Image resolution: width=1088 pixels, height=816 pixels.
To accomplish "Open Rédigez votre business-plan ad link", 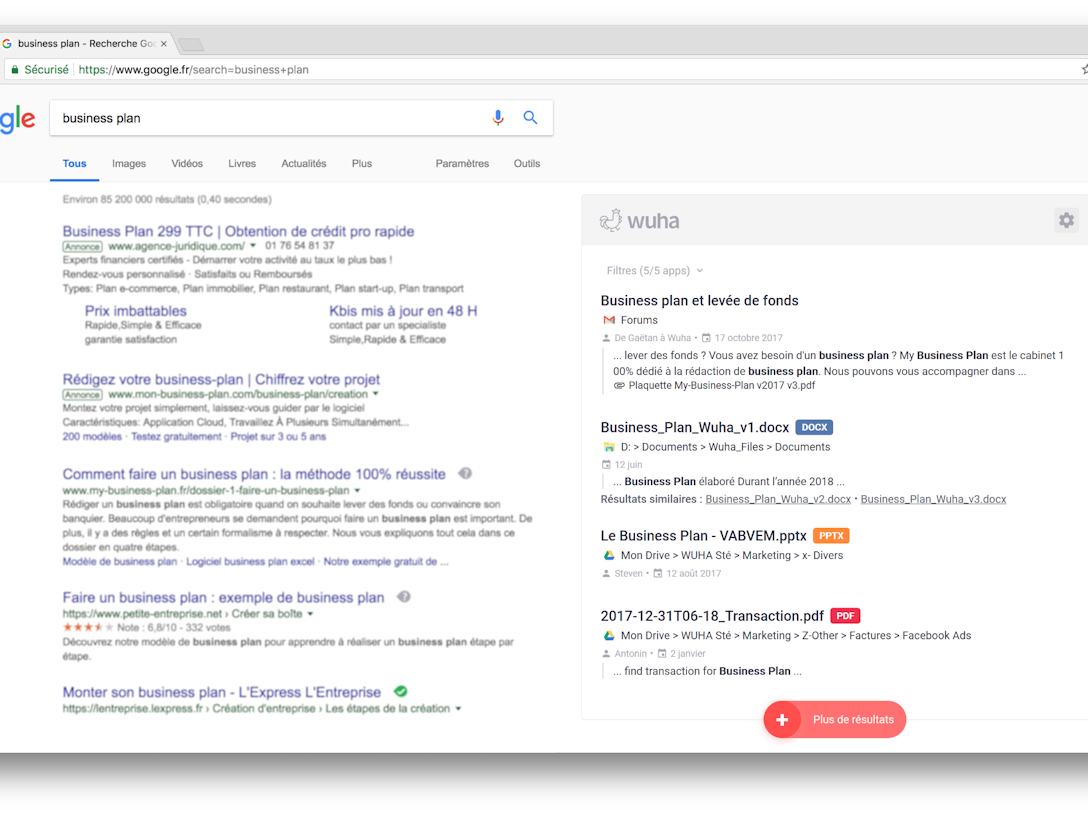I will tap(221, 380).
